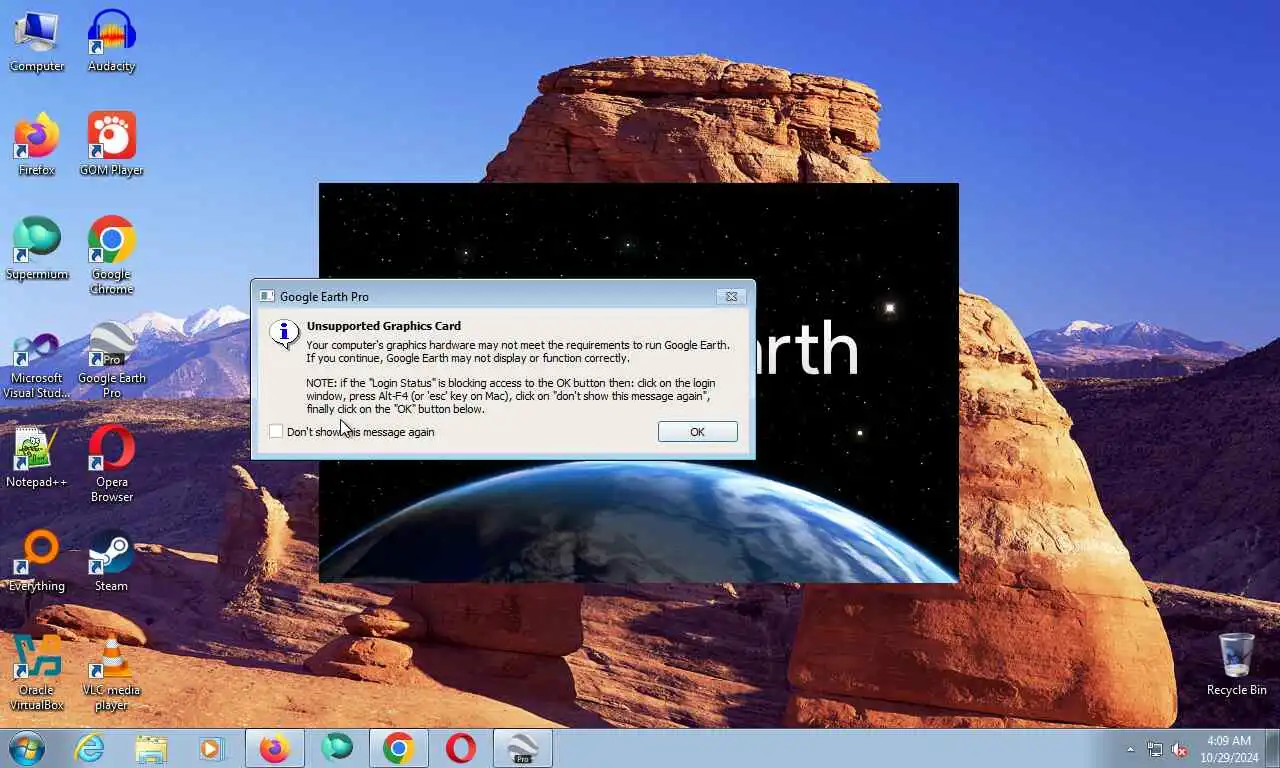This screenshot has width=1280, height=768.
Task: Click the network status tray icon
Action: coord(1155,749)
